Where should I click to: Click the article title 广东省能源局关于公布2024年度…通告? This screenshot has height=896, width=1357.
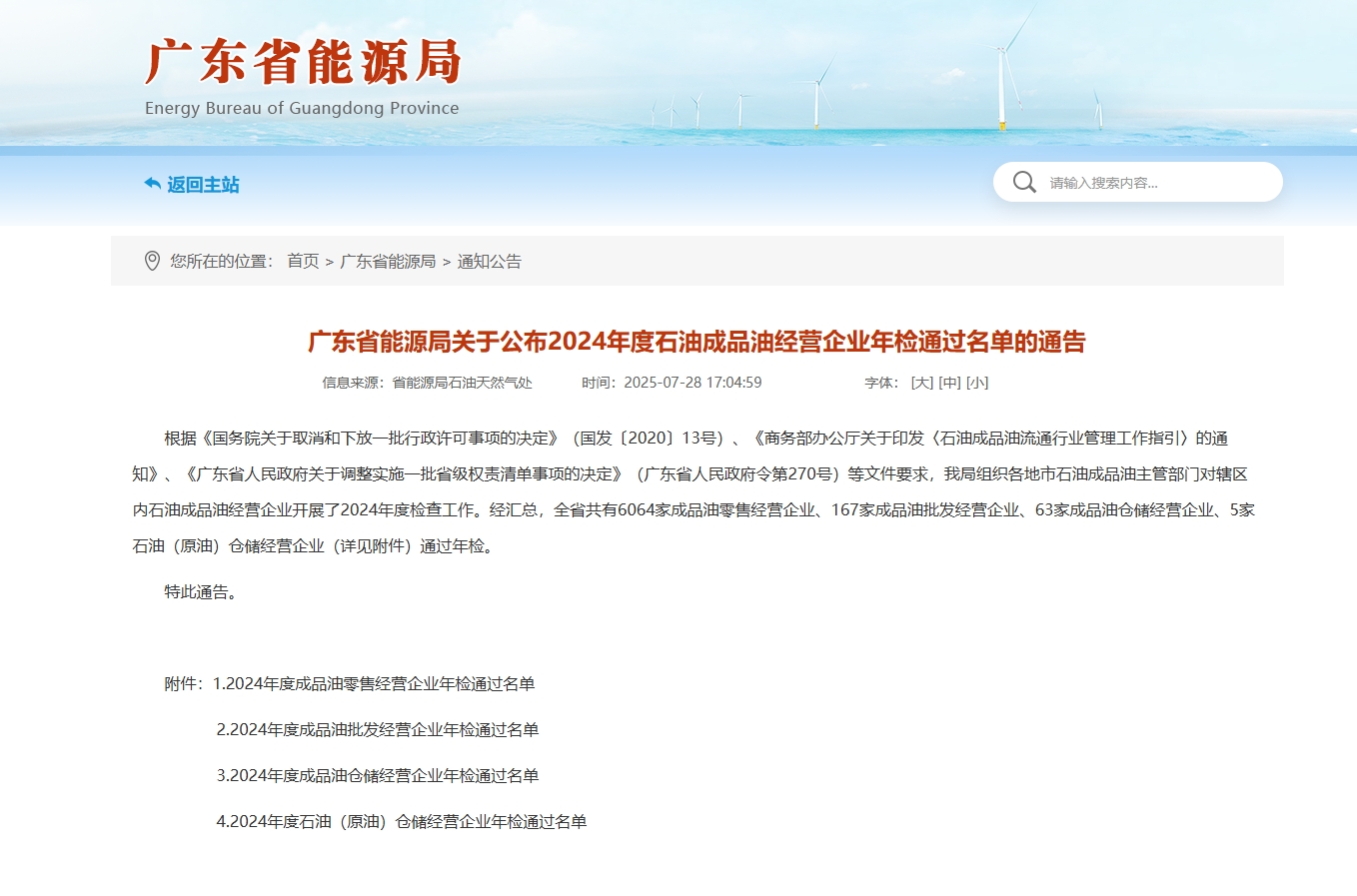(696, 342)
